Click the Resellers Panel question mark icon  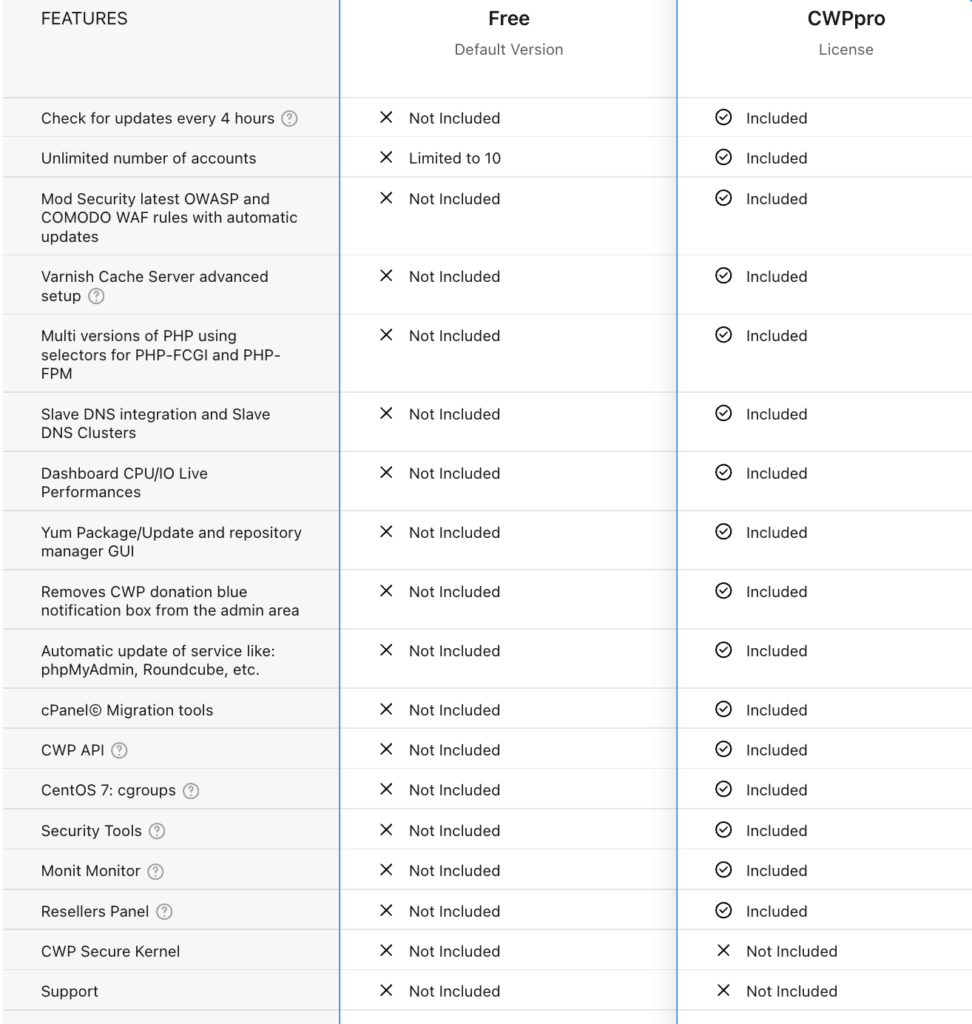click(165, 912)
